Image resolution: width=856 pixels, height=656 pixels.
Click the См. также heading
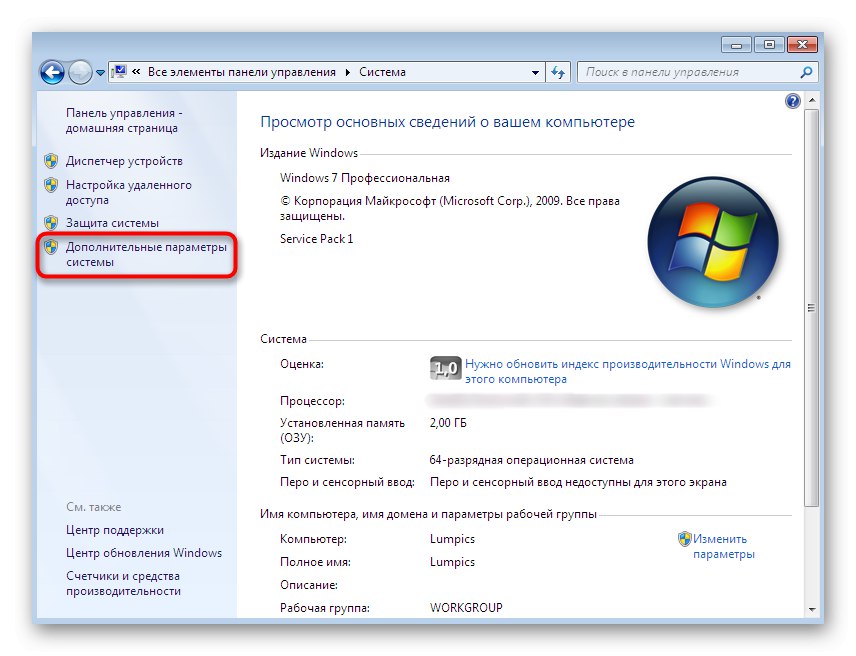tap(93, 507)
